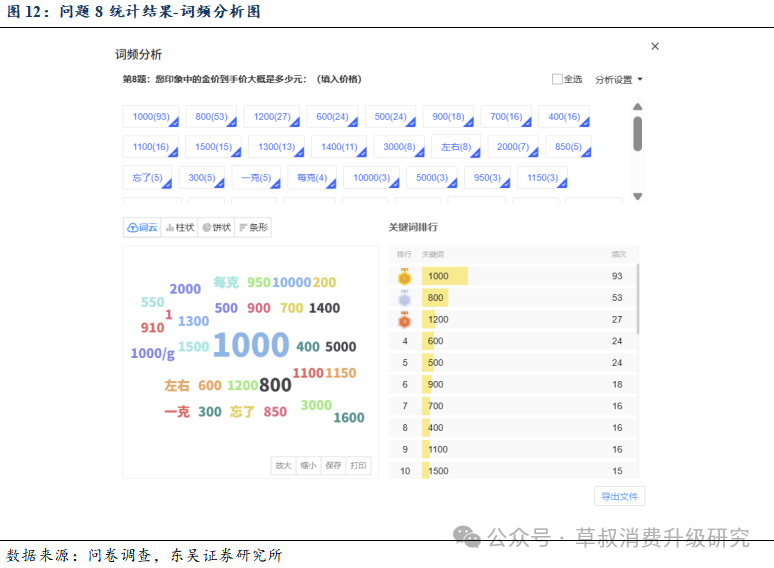Click the word 910 in the cloud
774x568 pixels.
click(152, 328)
